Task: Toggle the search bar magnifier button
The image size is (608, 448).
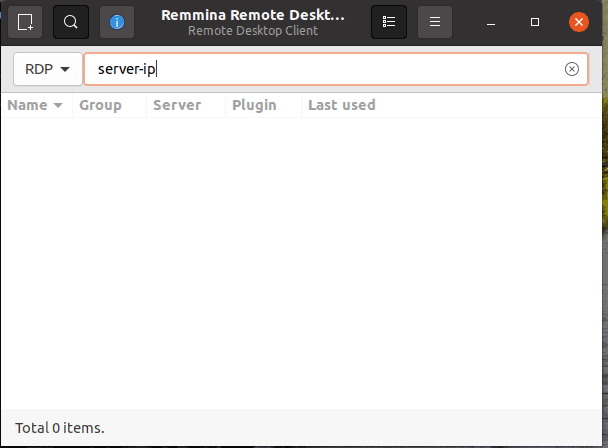Action: click(x=71, y=22)
